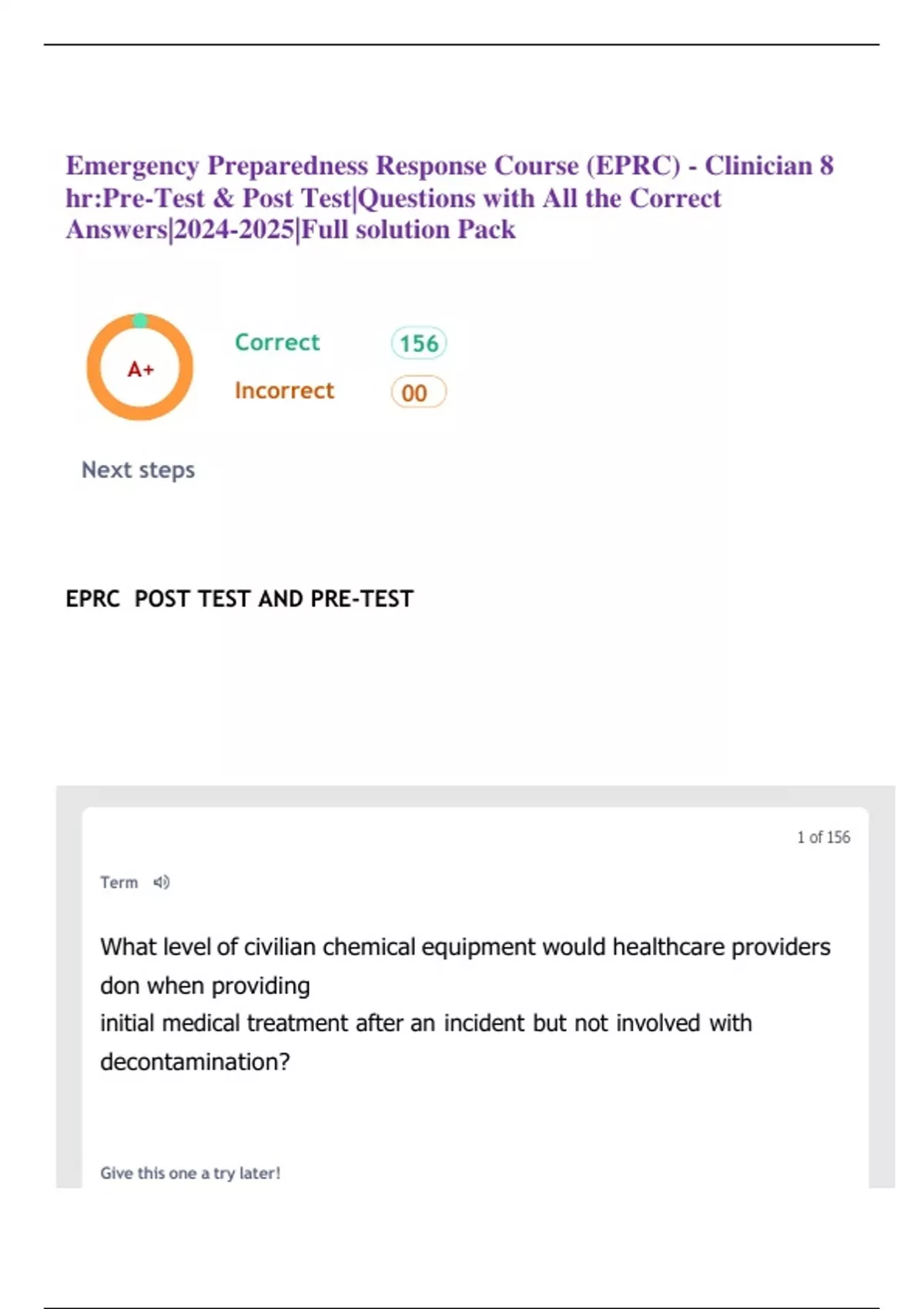Screen dimensions: 924x1309
Task: Select the EPRC POST TEST AND PRE-TEST heading
Action: pos(239,598)
